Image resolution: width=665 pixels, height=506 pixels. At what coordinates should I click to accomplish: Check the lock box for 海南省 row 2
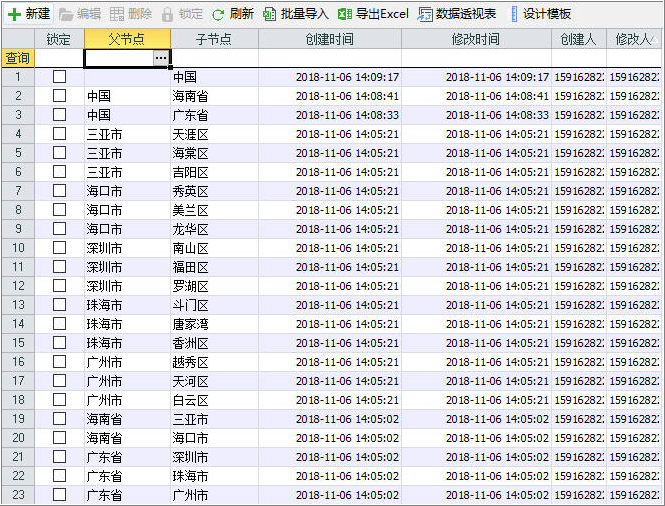point(59,96)
